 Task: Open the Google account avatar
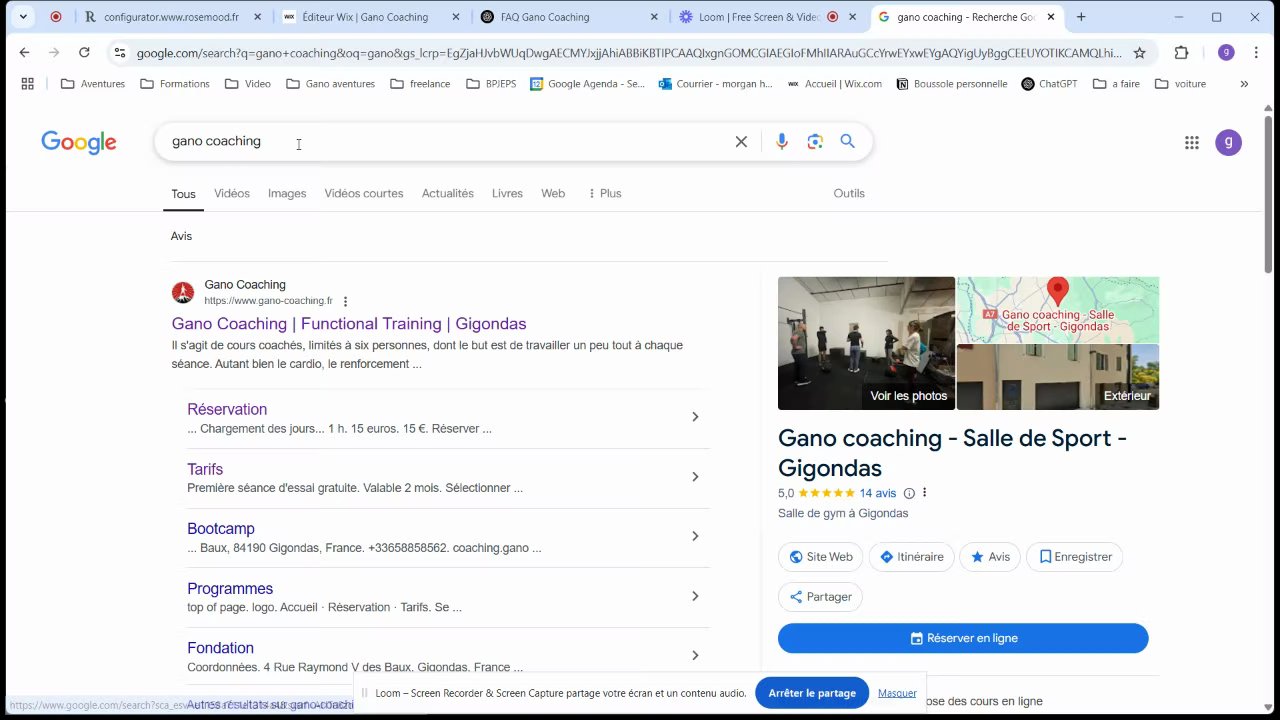click(x=1228, y=143)
